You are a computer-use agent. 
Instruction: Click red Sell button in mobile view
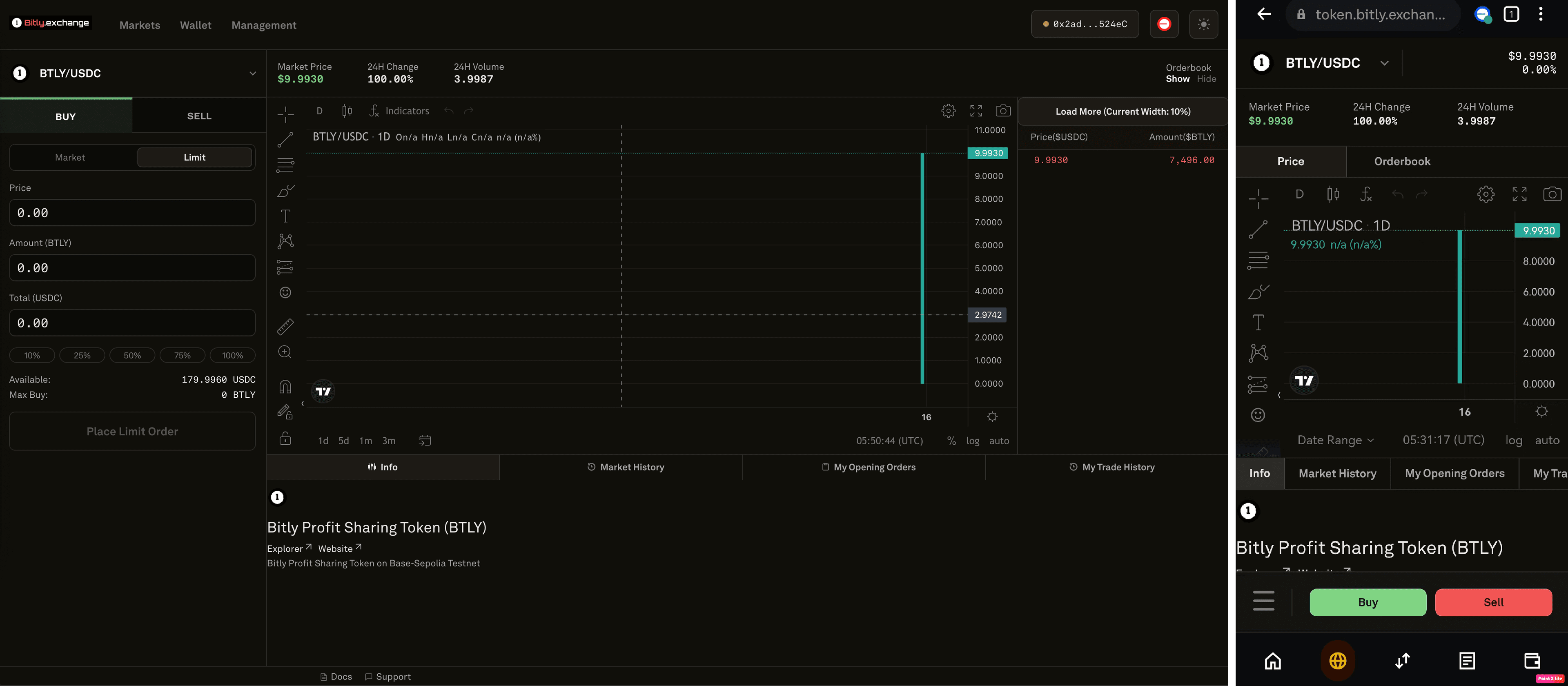(x=1493, y=603)
